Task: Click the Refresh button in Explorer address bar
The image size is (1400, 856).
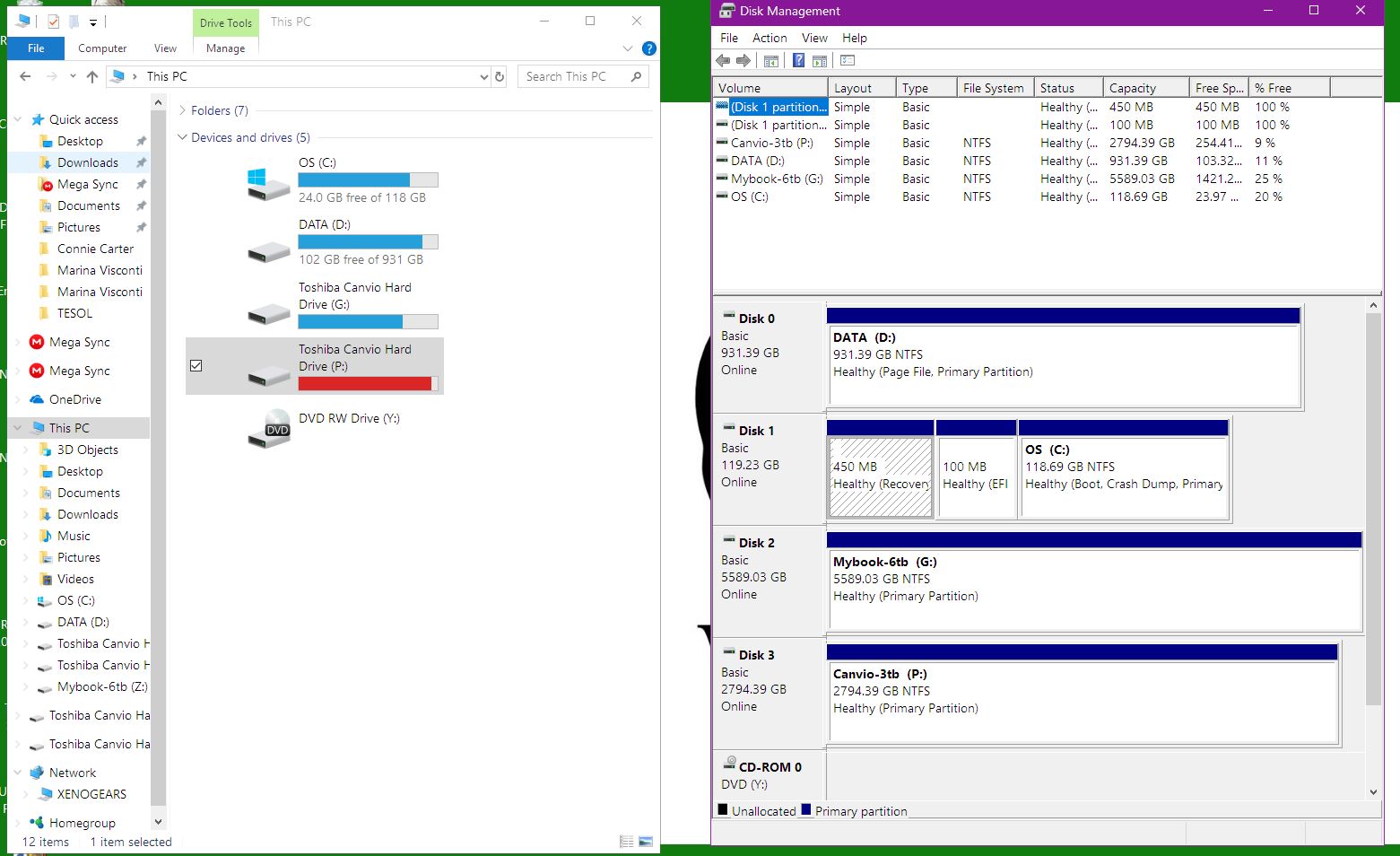Action: coord(500,76)
